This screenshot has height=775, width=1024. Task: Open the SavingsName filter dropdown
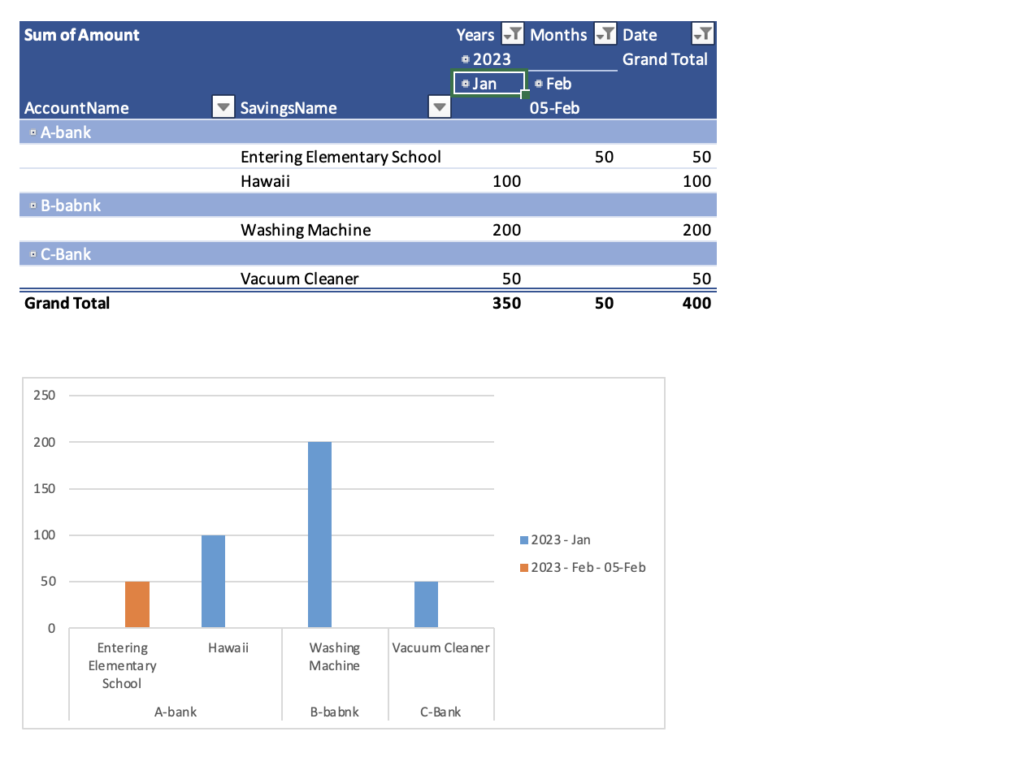coord(439,107)
